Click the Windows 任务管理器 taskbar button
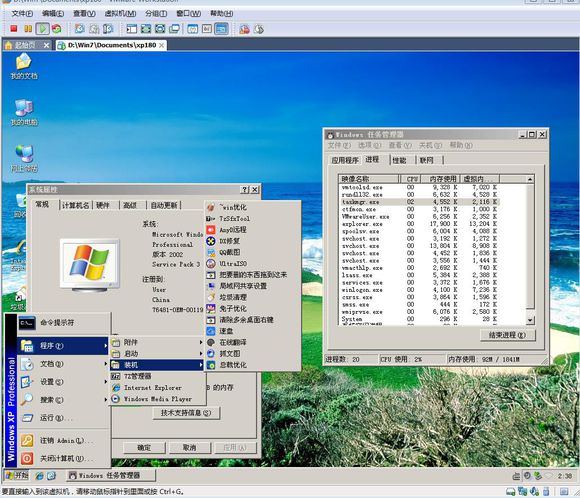Image resolution: width=580 pixels, height=498 pixels. (110, 475)
